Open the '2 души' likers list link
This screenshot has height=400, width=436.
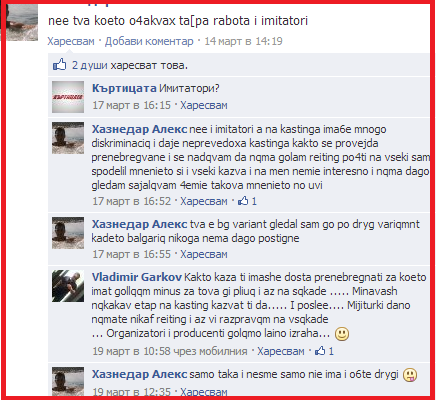(90, 65)
